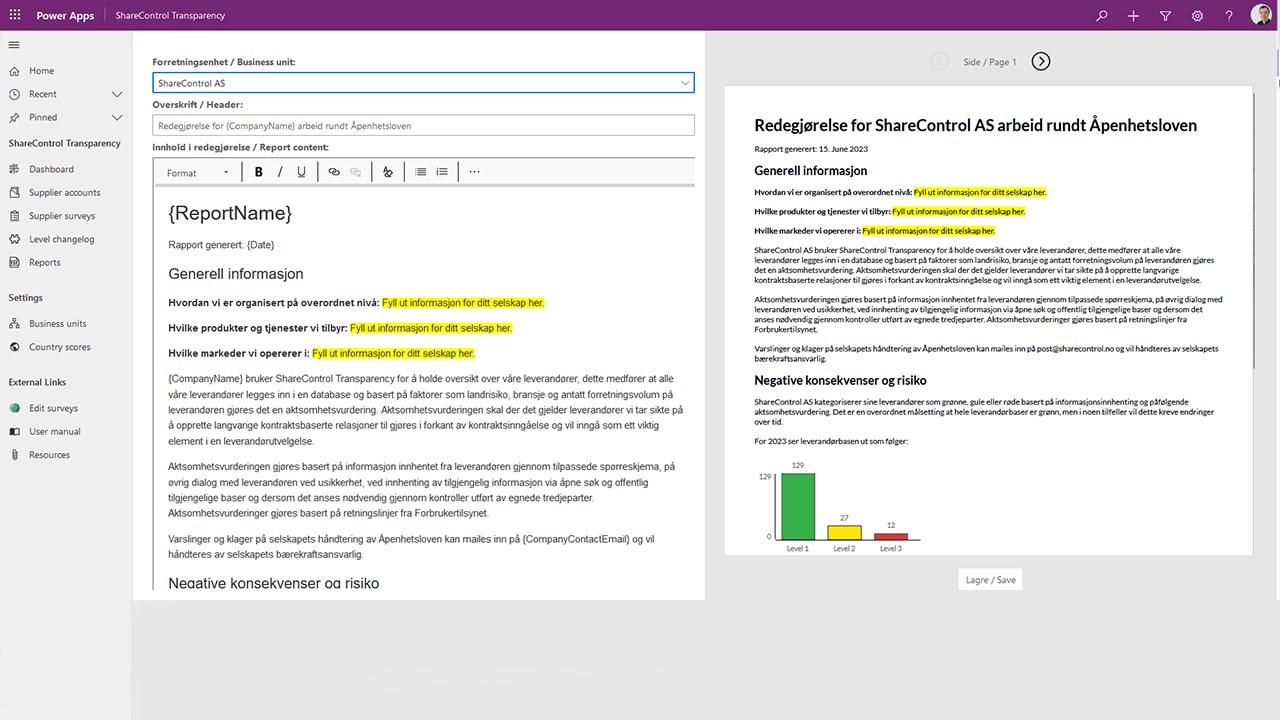Click the clear formatting icon
Screen dimensions: 1280x720
point(388,172)
